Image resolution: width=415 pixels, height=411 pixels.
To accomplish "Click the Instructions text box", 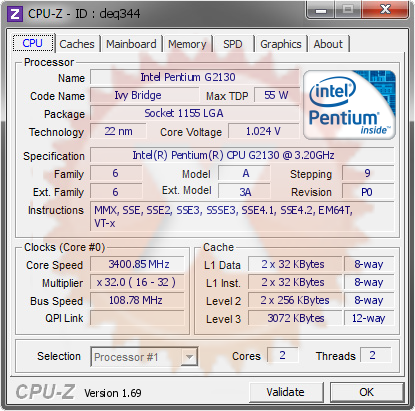I will tap(242, 216).
